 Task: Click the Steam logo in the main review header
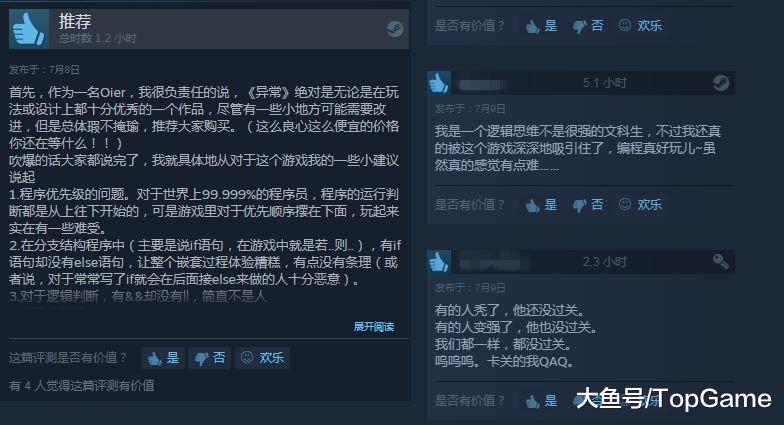(395, 29)
